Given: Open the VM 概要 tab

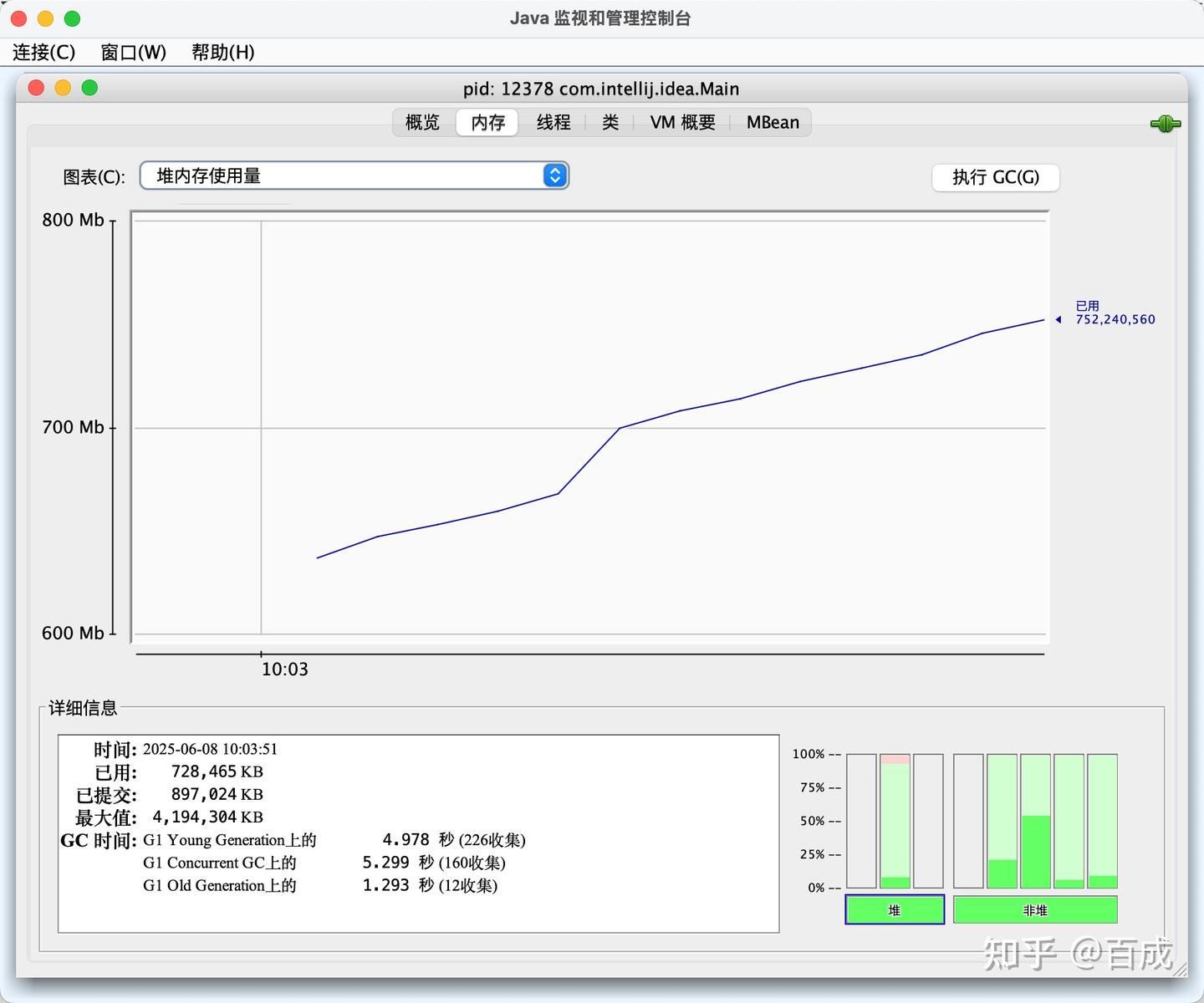Looking at the screenshot, I should tap(681, 122).
